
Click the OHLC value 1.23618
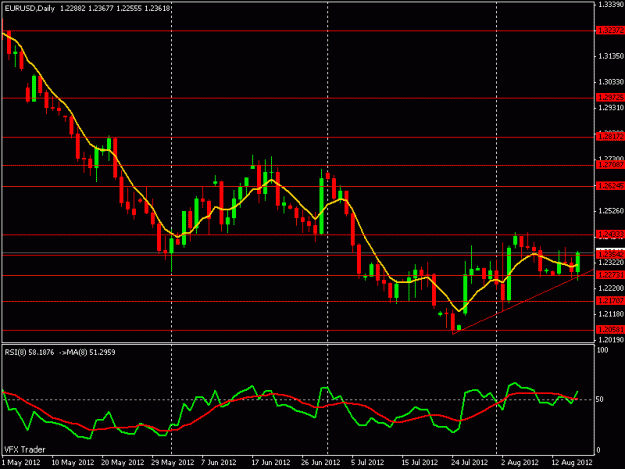[157, 8]
